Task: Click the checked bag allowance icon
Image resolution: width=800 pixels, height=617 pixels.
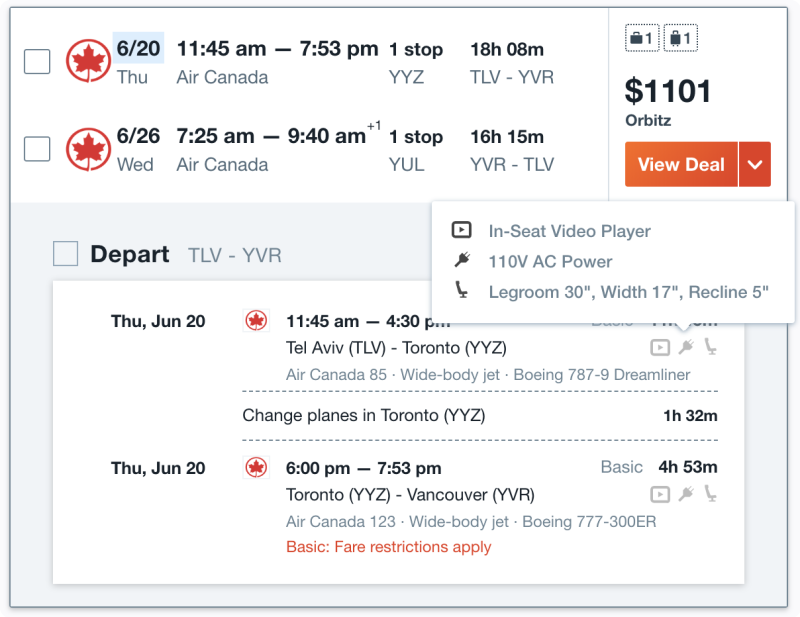Action: (x=681, y=38)
